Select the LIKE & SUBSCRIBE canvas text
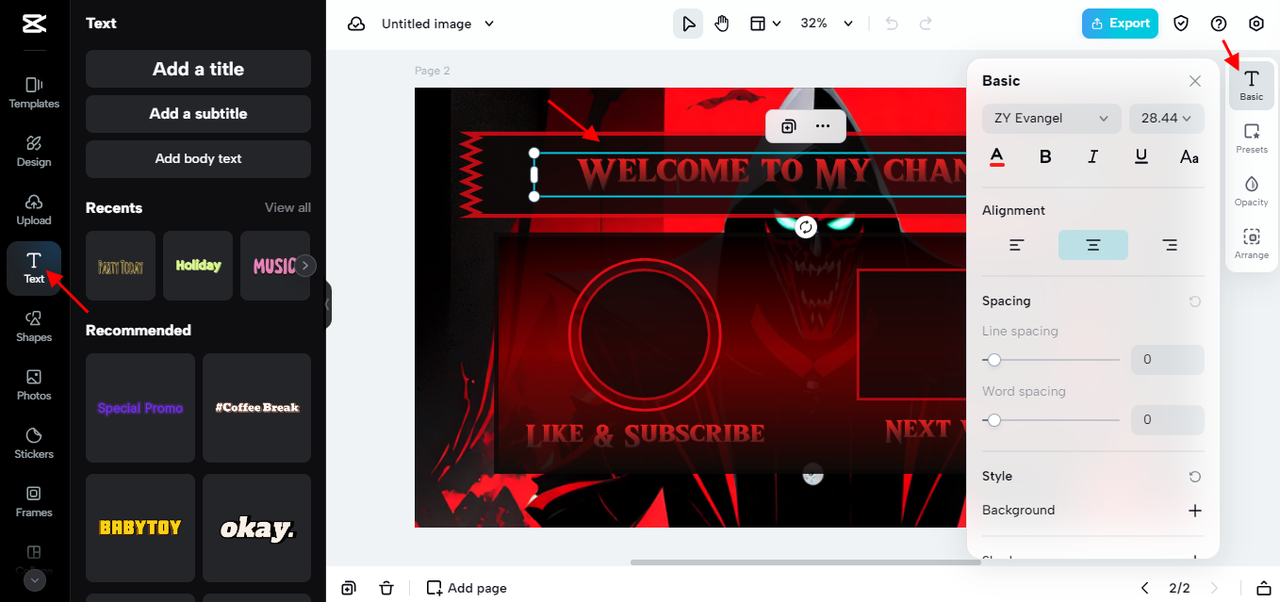 click(645, 435)
